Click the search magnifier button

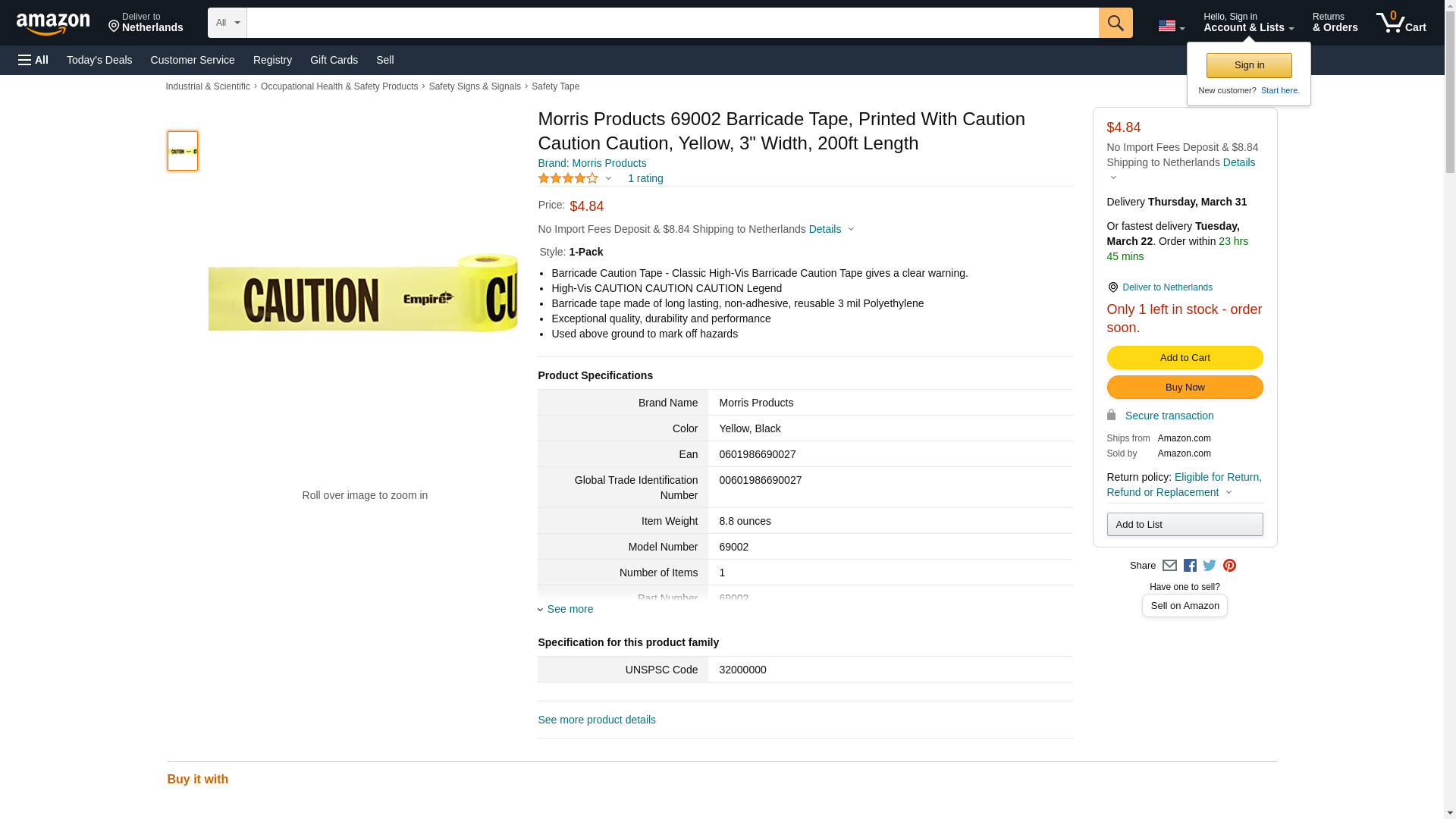(1115, 23)
